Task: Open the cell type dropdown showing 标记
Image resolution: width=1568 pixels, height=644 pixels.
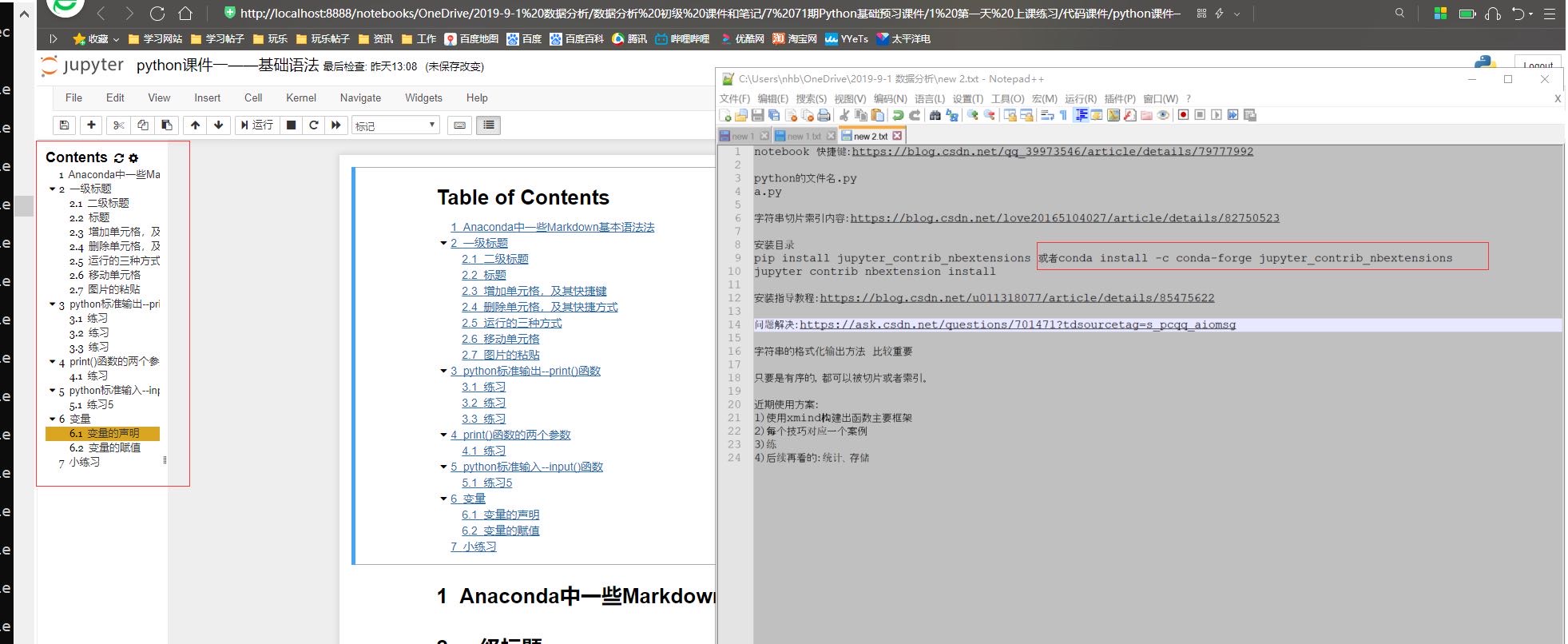Action: [x=396, y=125]
